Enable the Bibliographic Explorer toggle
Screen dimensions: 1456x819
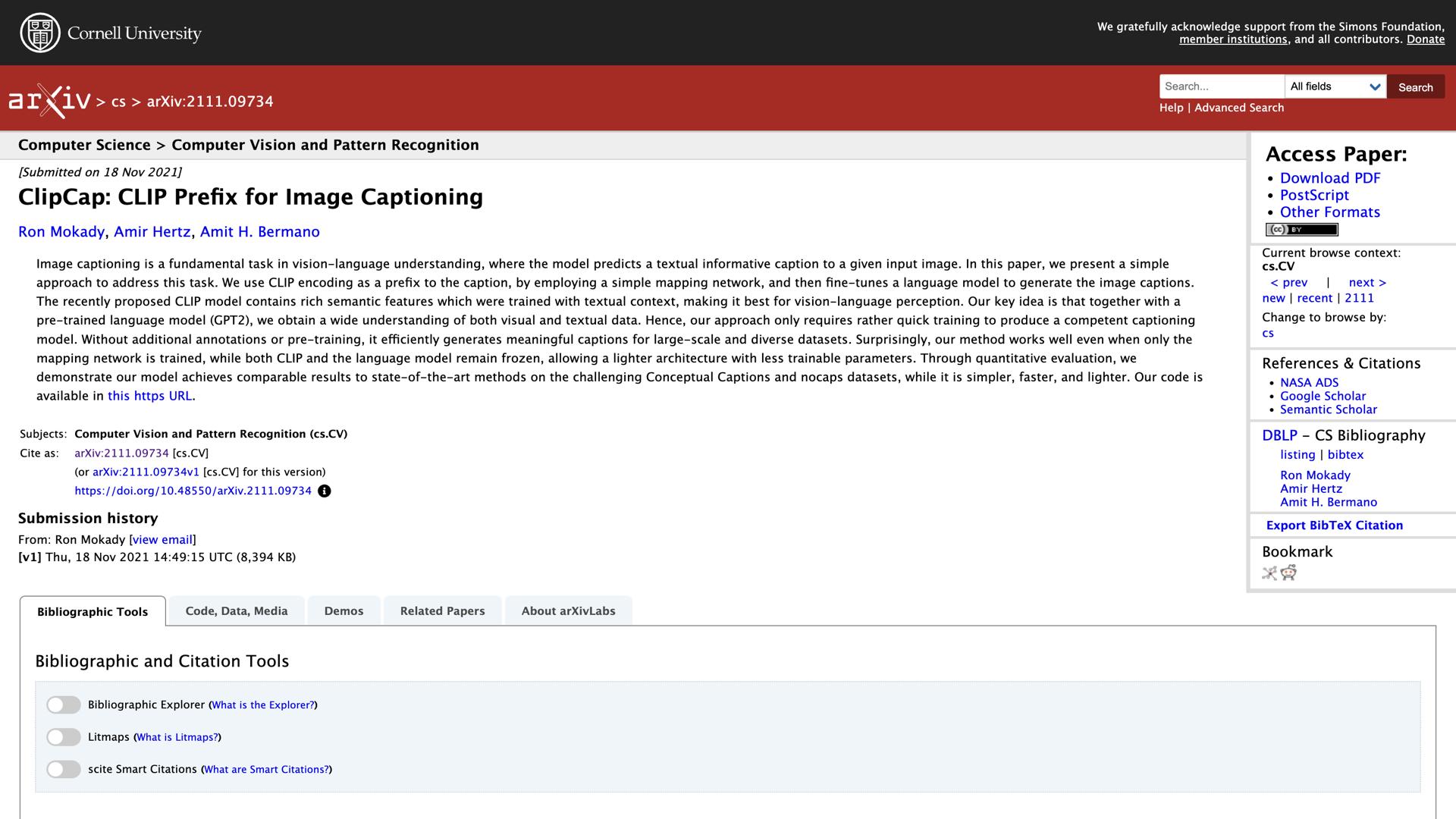[64, 705]
